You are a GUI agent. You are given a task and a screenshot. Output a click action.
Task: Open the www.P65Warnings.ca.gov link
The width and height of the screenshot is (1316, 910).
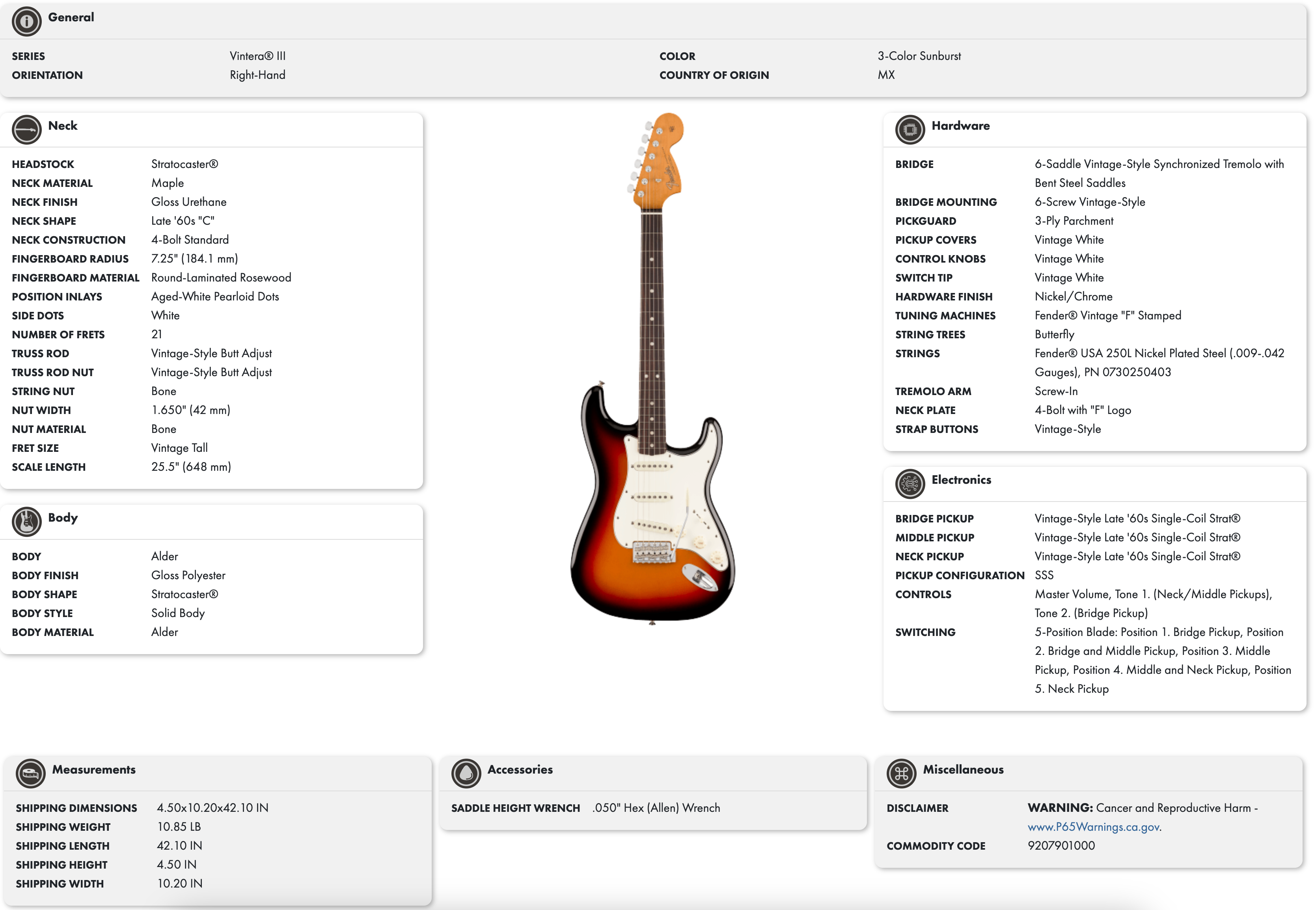click(1094, 827)
